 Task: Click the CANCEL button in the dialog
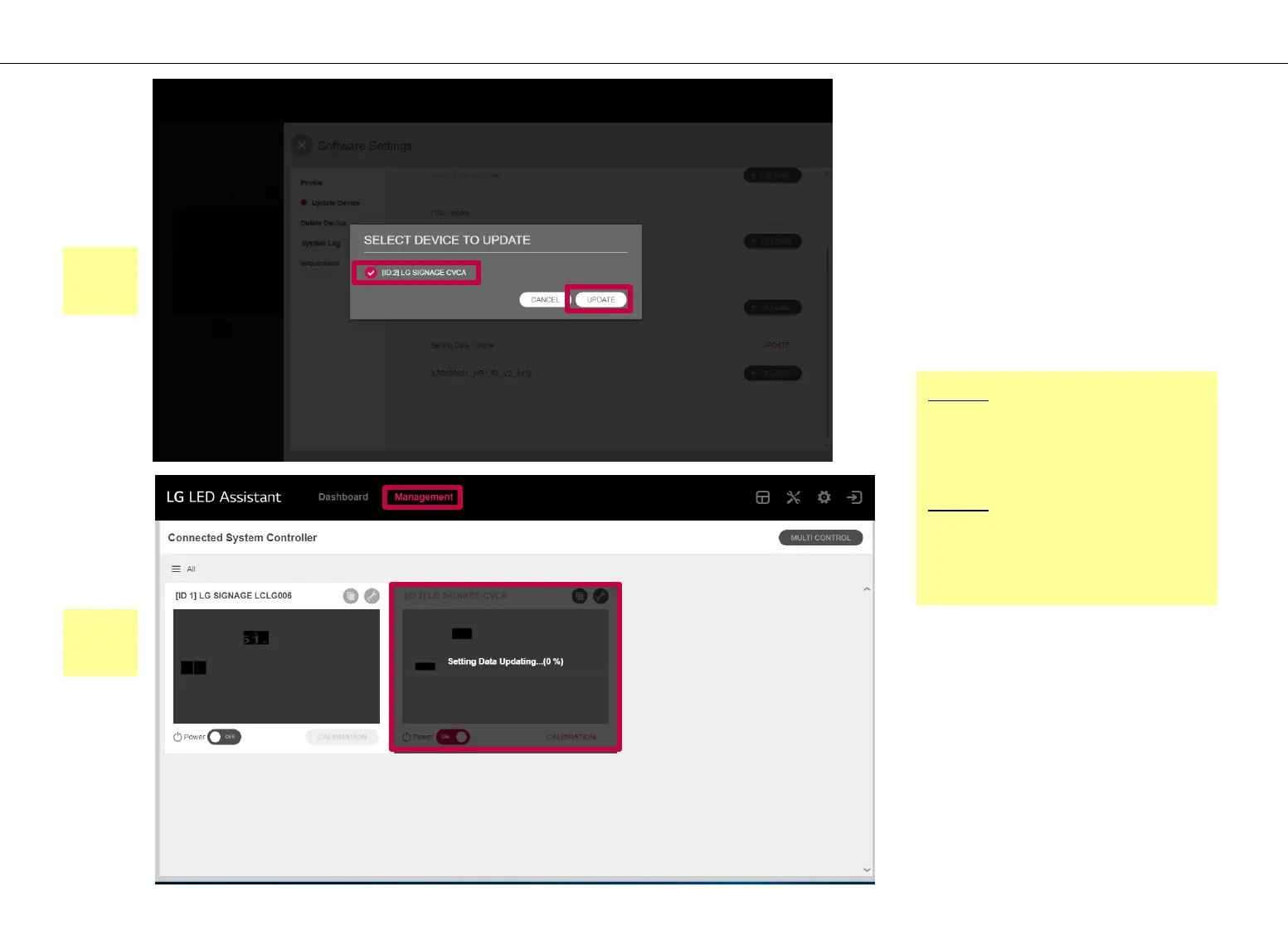point(545,300)
